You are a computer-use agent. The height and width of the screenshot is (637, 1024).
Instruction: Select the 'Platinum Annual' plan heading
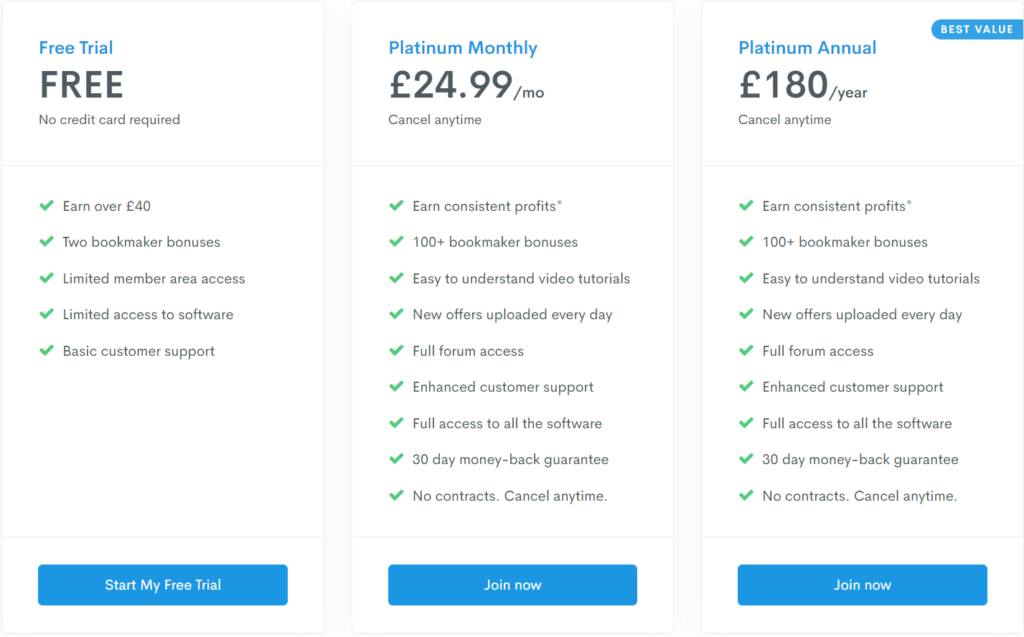(x=807, y=47)
